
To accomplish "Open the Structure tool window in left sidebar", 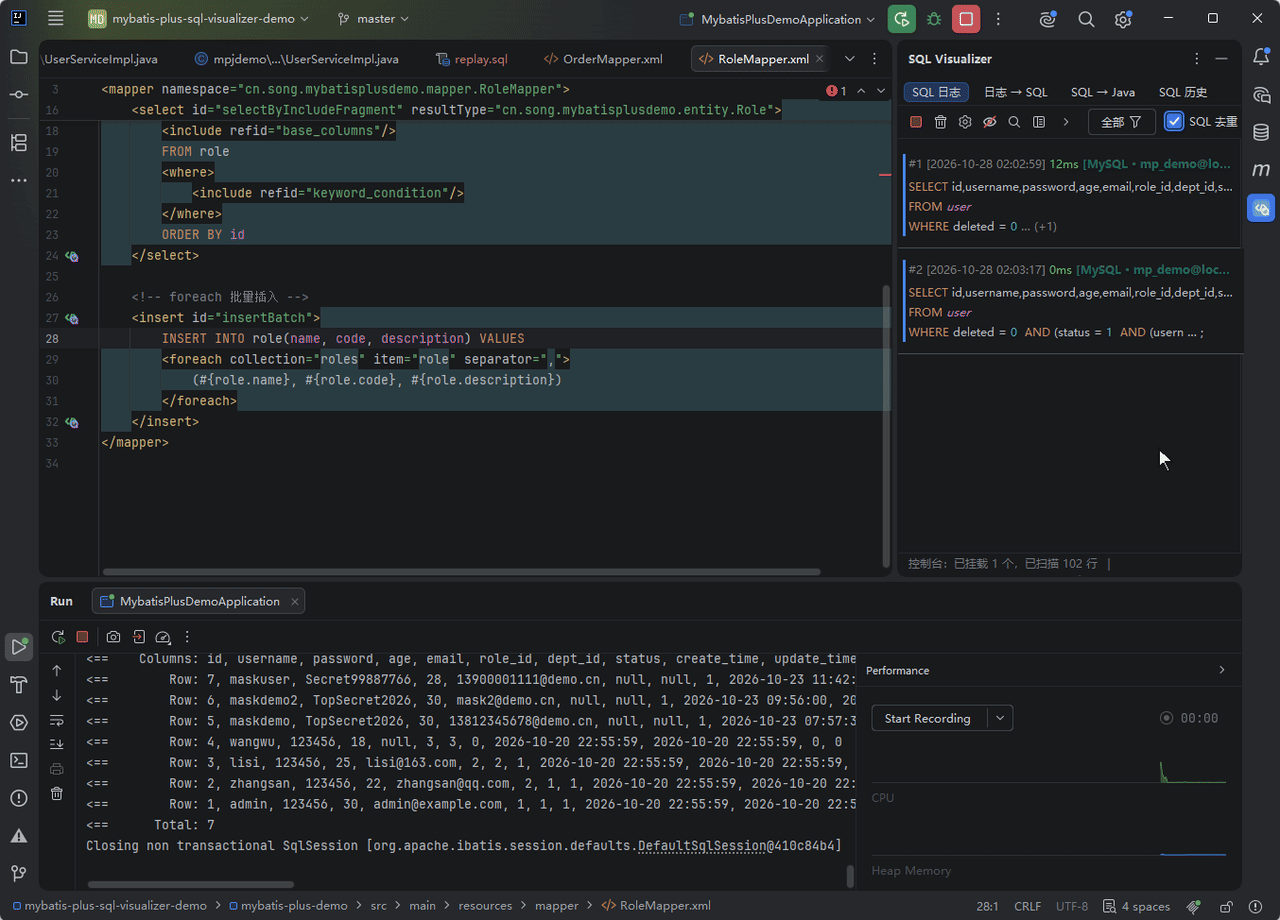I will 19,142.
